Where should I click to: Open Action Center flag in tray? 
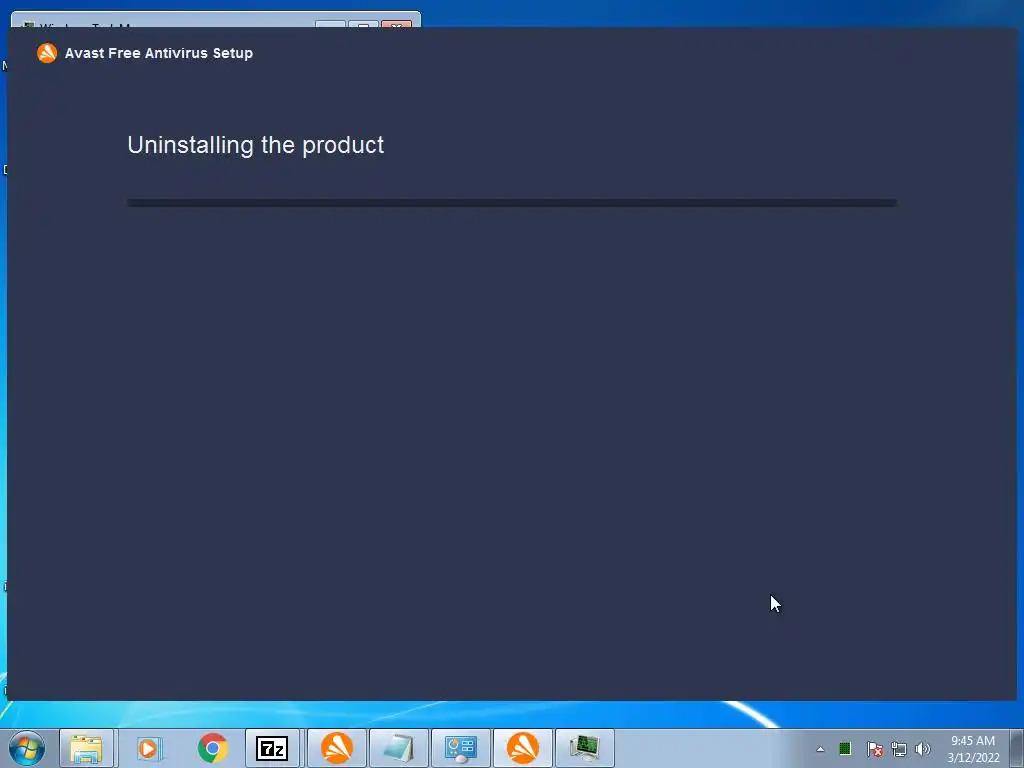click(874, 749)
